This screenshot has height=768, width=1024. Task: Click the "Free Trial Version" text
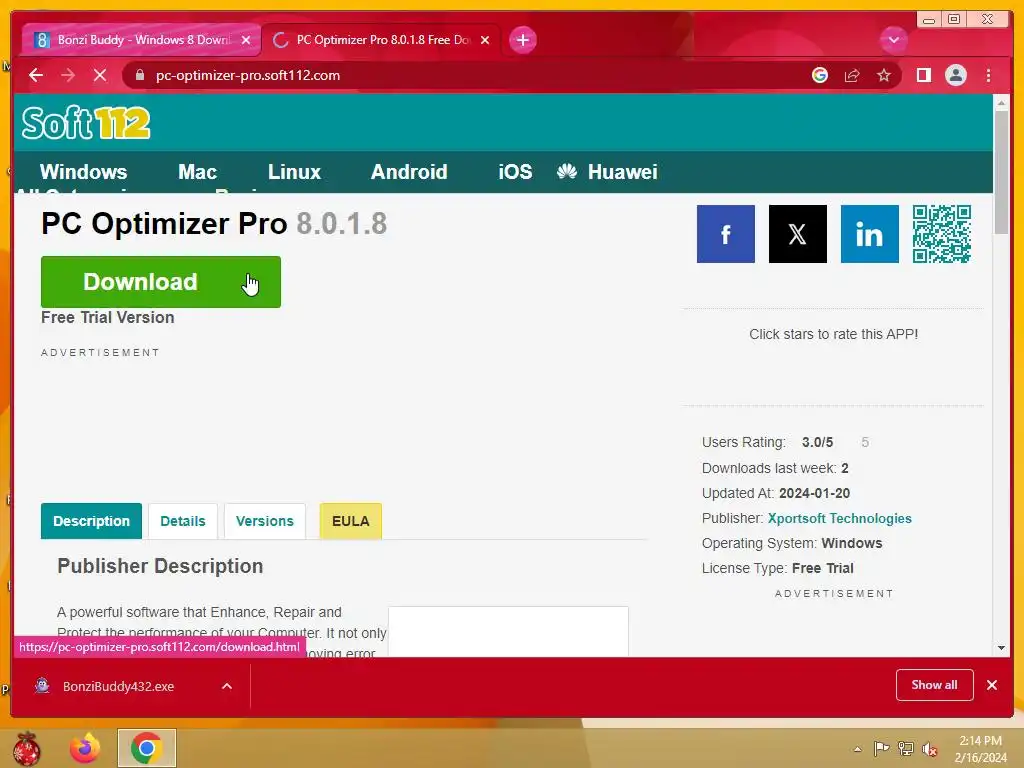tap(108, 317)
